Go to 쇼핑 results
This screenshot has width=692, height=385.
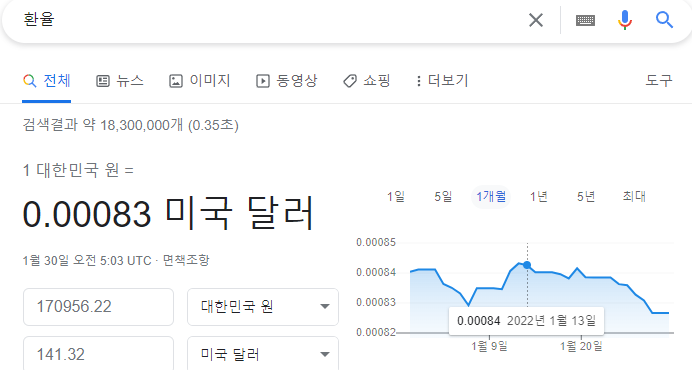click(367, 81)
